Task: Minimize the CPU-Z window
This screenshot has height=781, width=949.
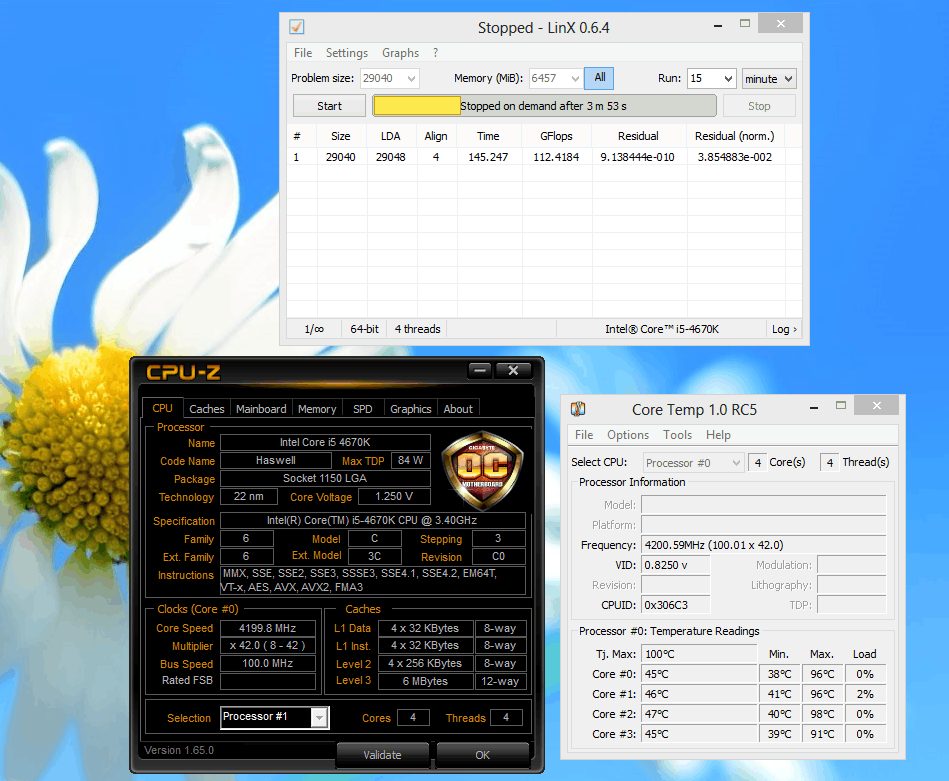Action: [480, 370]
